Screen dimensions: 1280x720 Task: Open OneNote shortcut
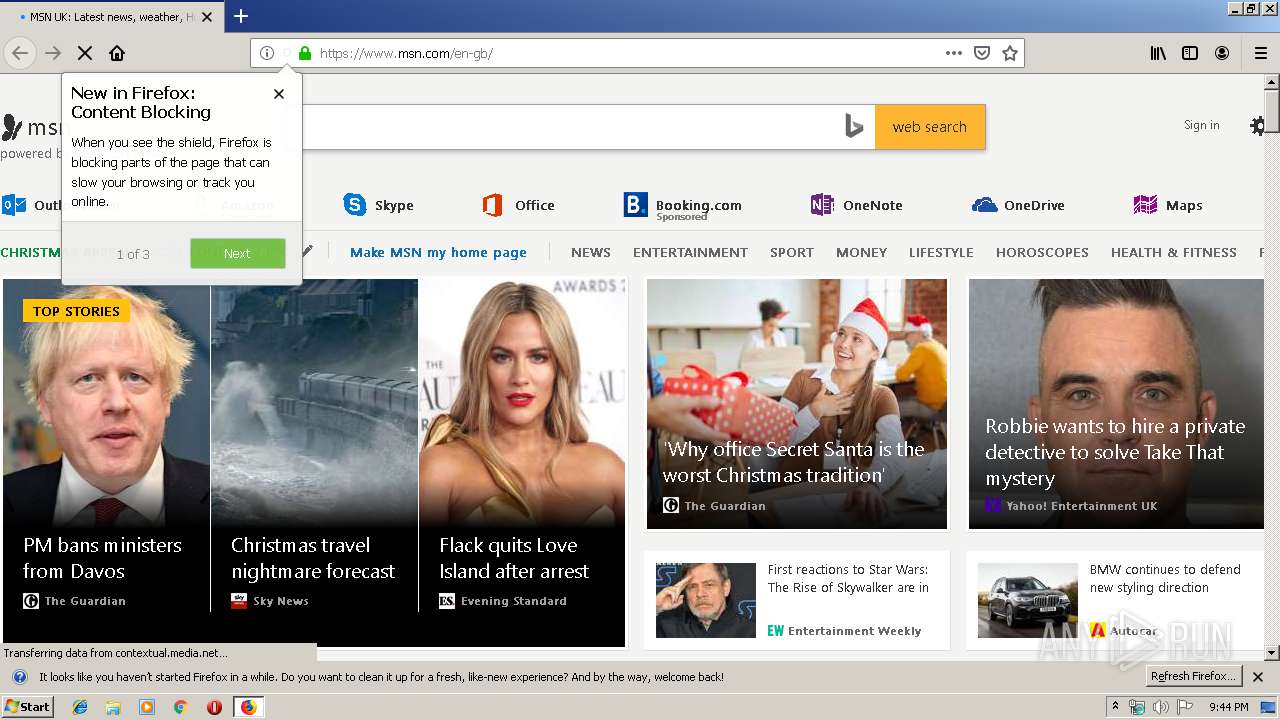[x=857, y=205]
